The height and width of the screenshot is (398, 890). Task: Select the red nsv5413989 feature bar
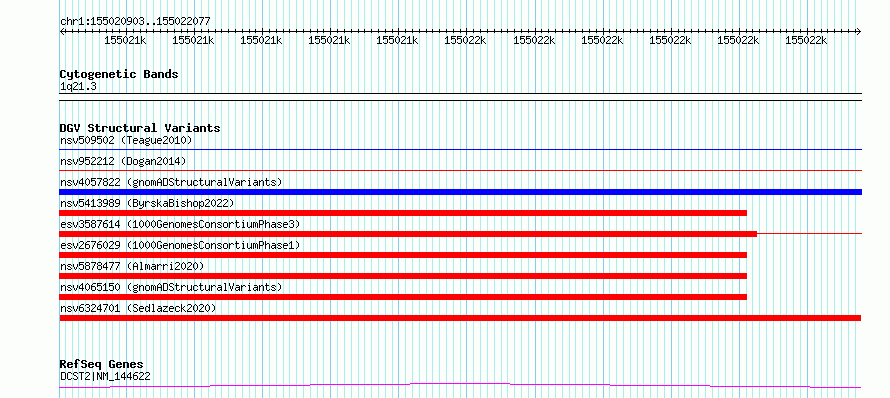coord(403,213)
